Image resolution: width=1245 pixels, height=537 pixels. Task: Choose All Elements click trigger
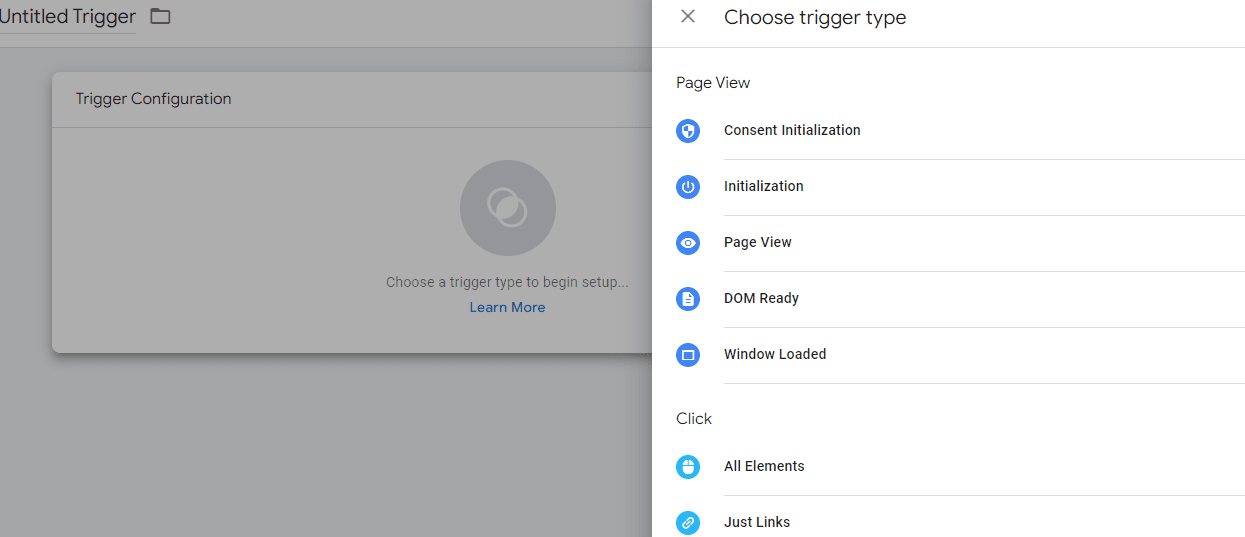tap(764, 467)
